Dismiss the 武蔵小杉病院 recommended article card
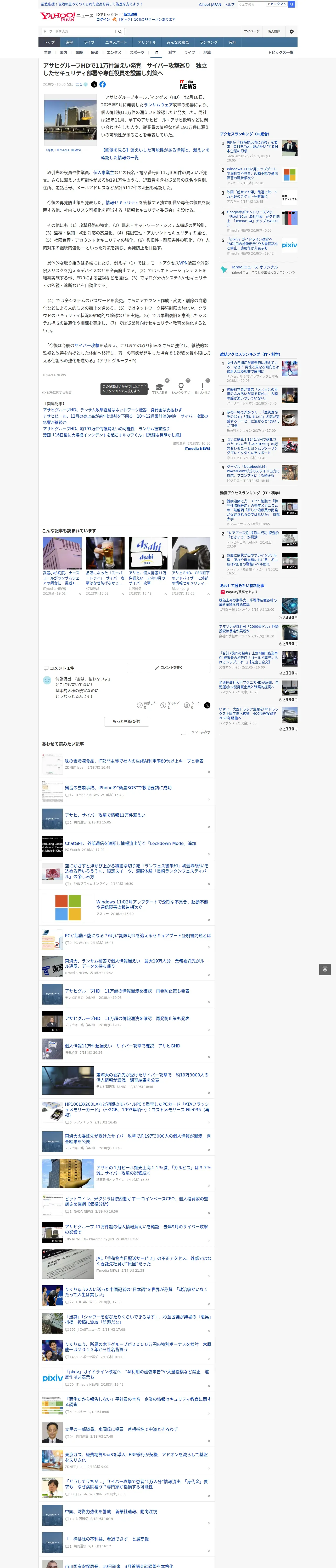Image resolution: width=336 pixels, height=1568 pixels. (x=80, y=593)
